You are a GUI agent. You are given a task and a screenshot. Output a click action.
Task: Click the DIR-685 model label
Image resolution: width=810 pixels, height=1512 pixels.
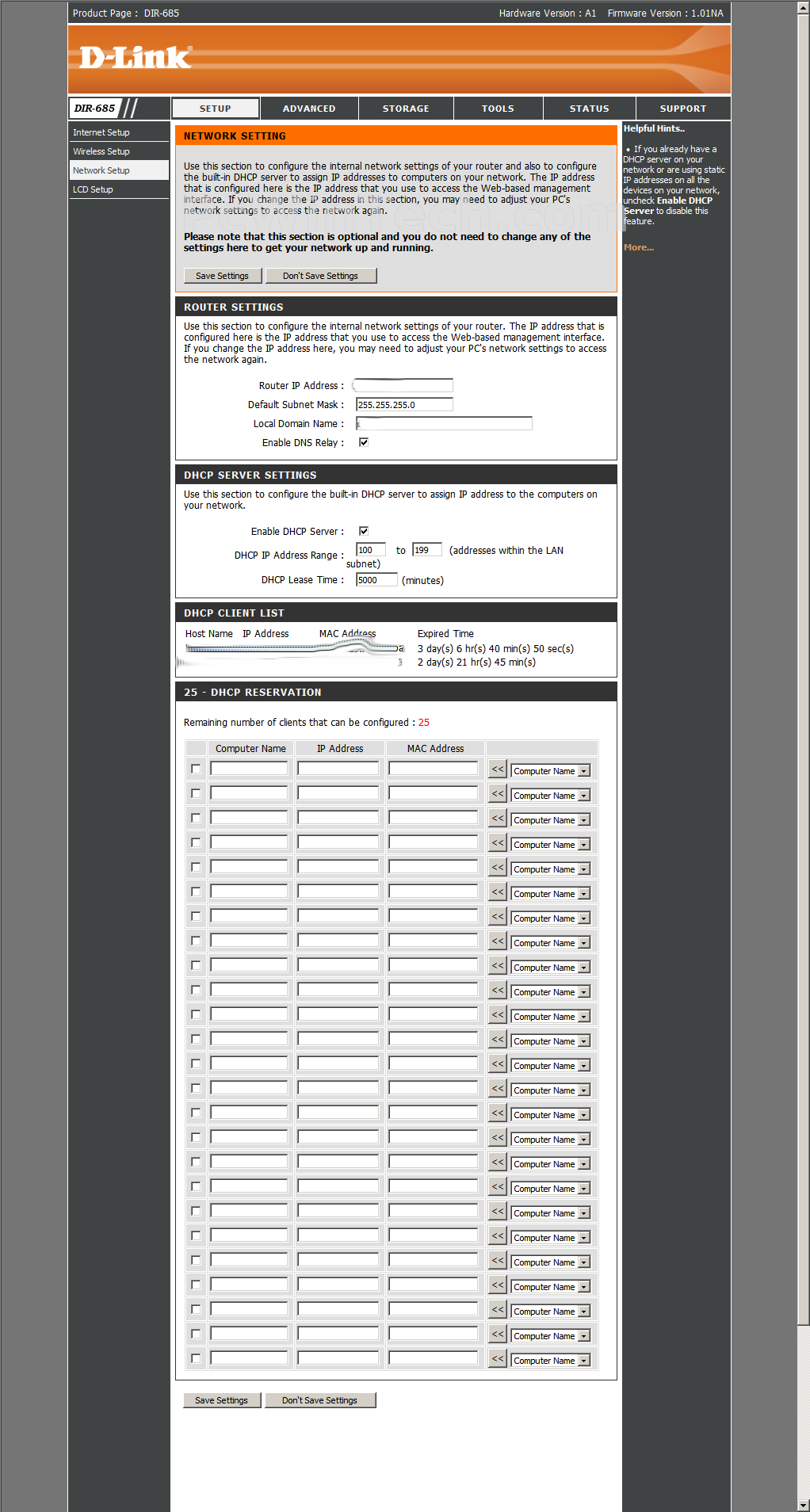94,109
